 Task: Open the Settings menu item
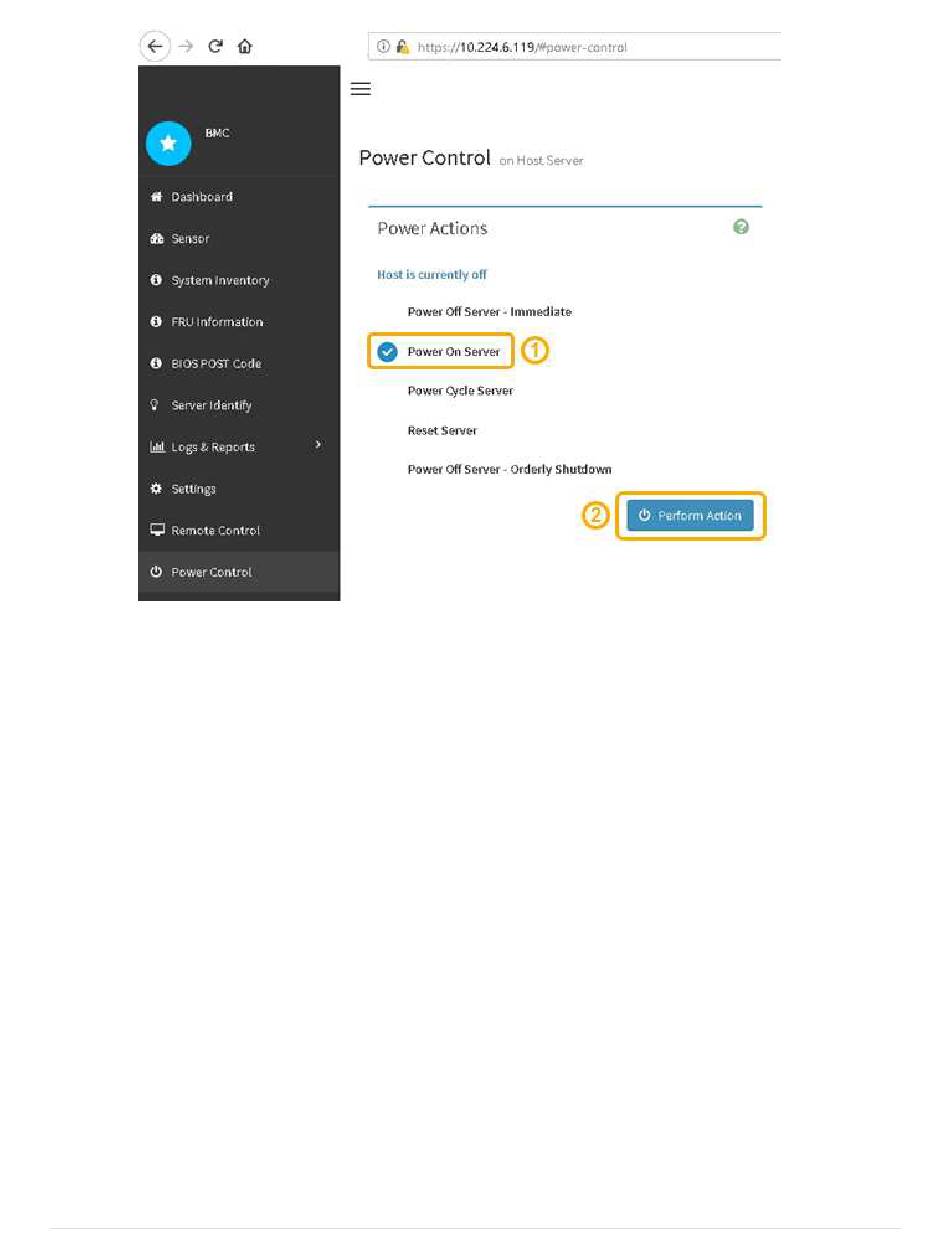coord(239,489)
